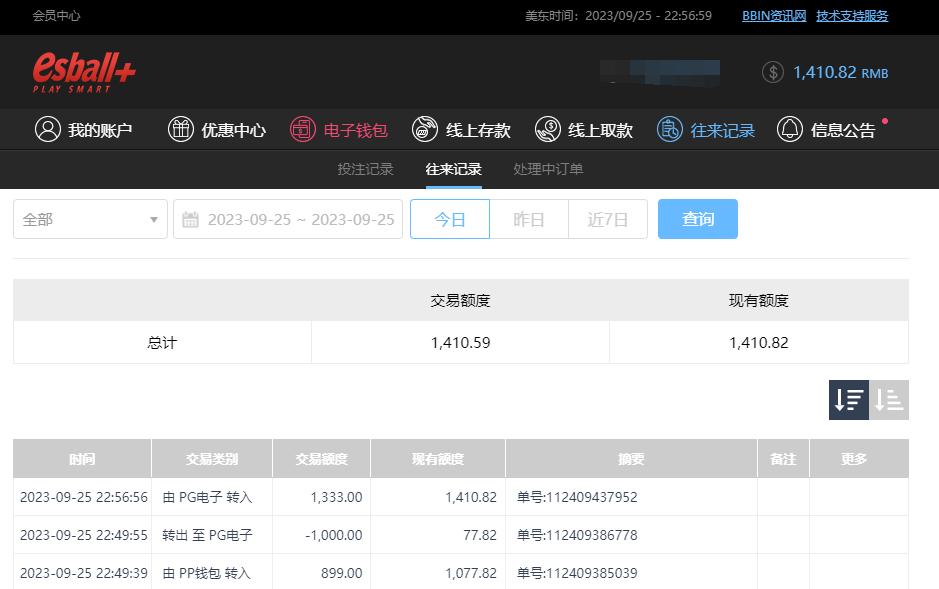Sort records in descending order icon
This screenshot has width=939, height=589.
849,400
